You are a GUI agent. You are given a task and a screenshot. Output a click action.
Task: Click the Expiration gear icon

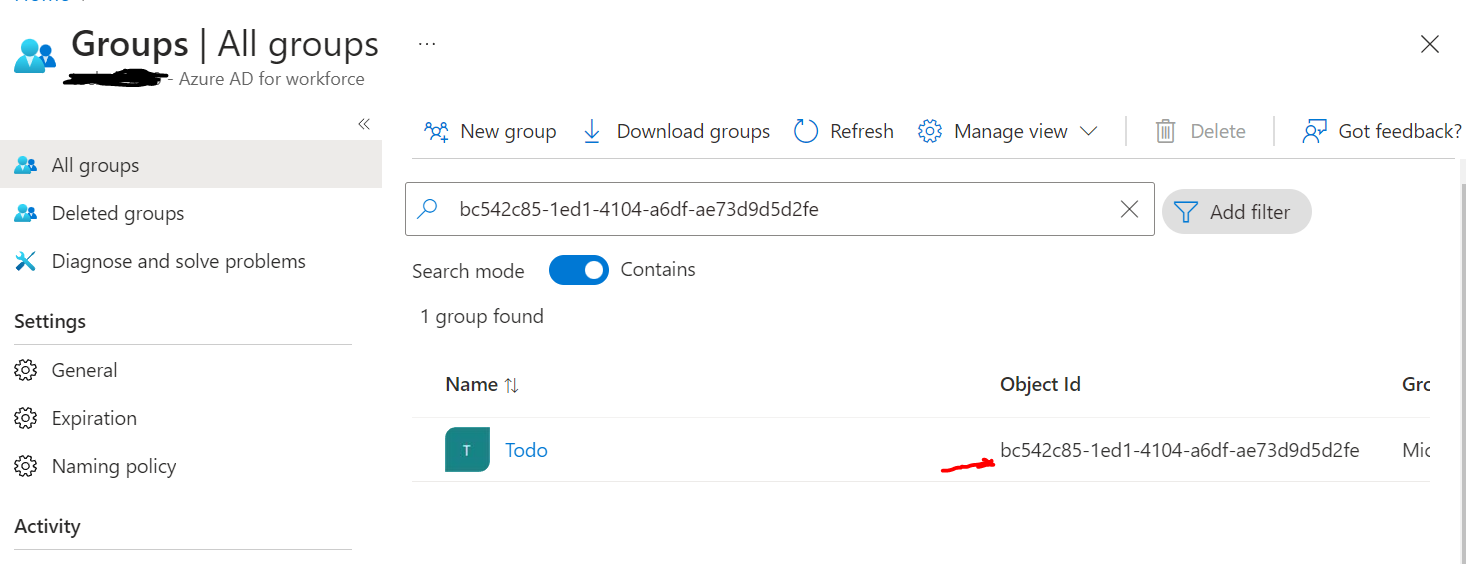(26, 418)
